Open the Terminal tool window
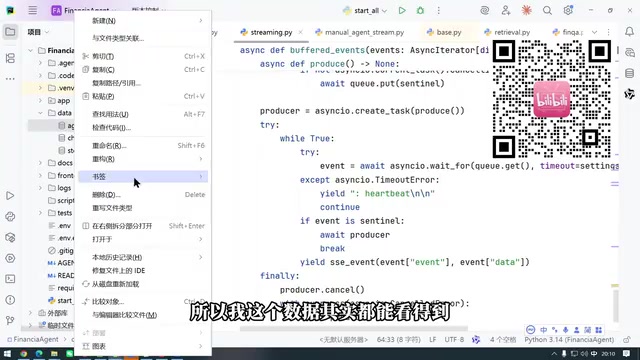The width and height of the screenshot is (640, 360). (x=10, y=279)
